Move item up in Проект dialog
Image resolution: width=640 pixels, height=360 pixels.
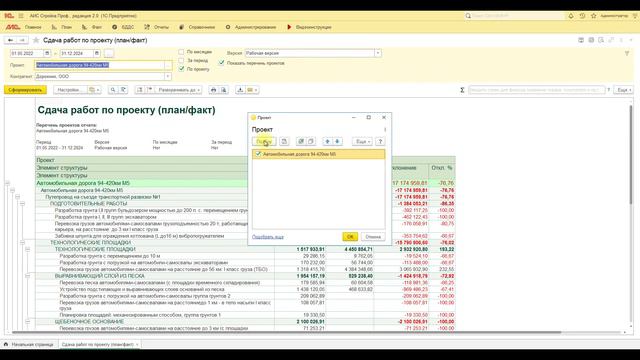327,142
